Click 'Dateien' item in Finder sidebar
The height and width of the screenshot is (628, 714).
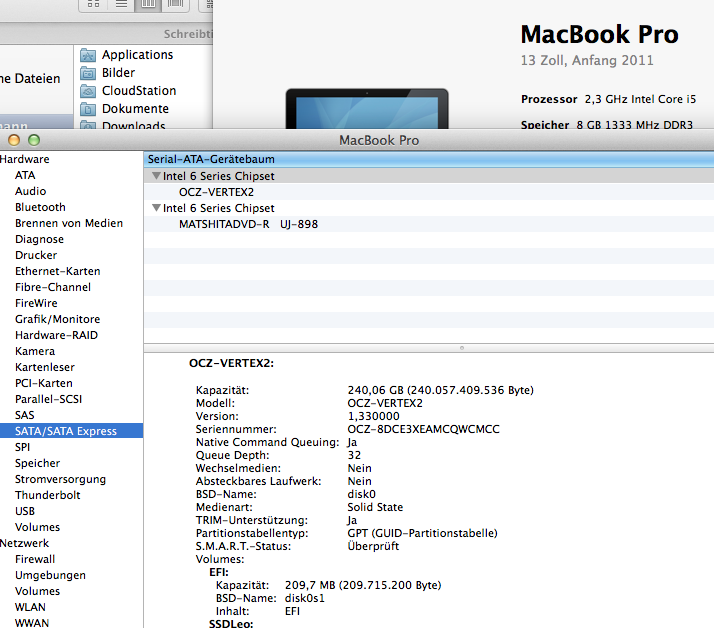[30, 78]
